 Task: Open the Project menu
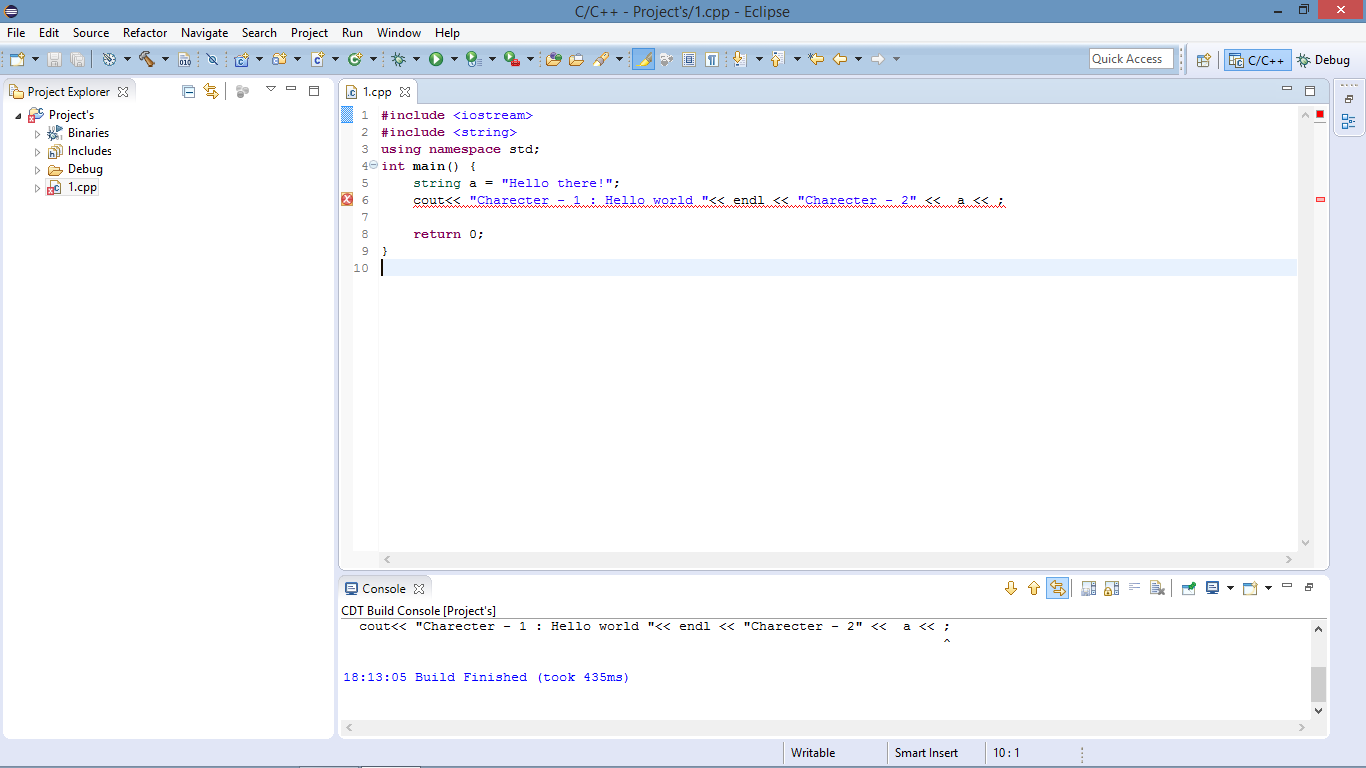point(309,33)
